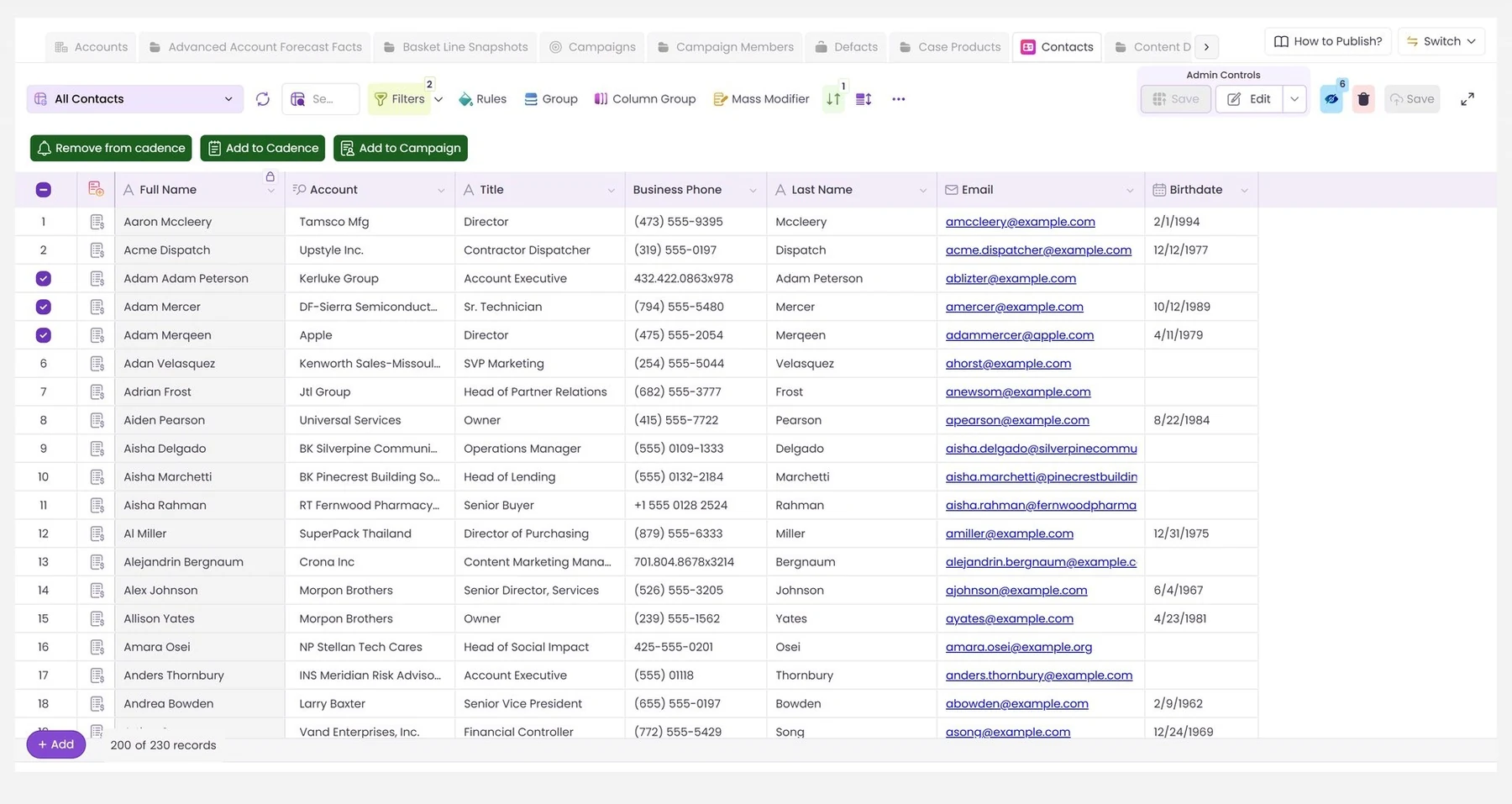Open record detail icon for Adan Velasquez
1512x804 pixels.
pyautogui.click(x=97, y=364)
